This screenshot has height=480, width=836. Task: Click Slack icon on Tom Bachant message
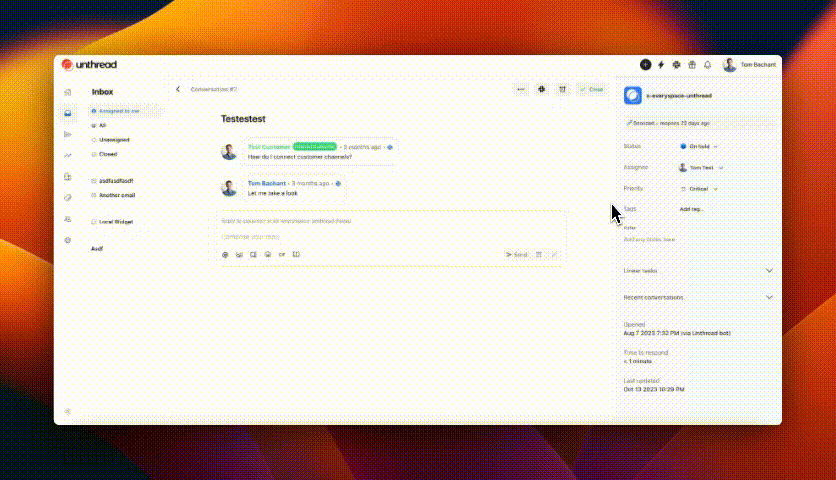(x=338, y=183)
